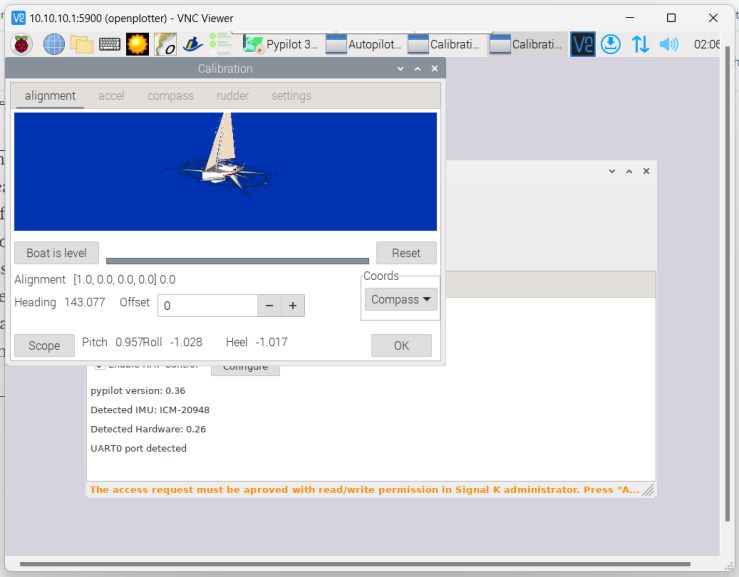Click the Pitch value 0.957
The height and width of the screenshot is (577, 739).
coord(129,342)
